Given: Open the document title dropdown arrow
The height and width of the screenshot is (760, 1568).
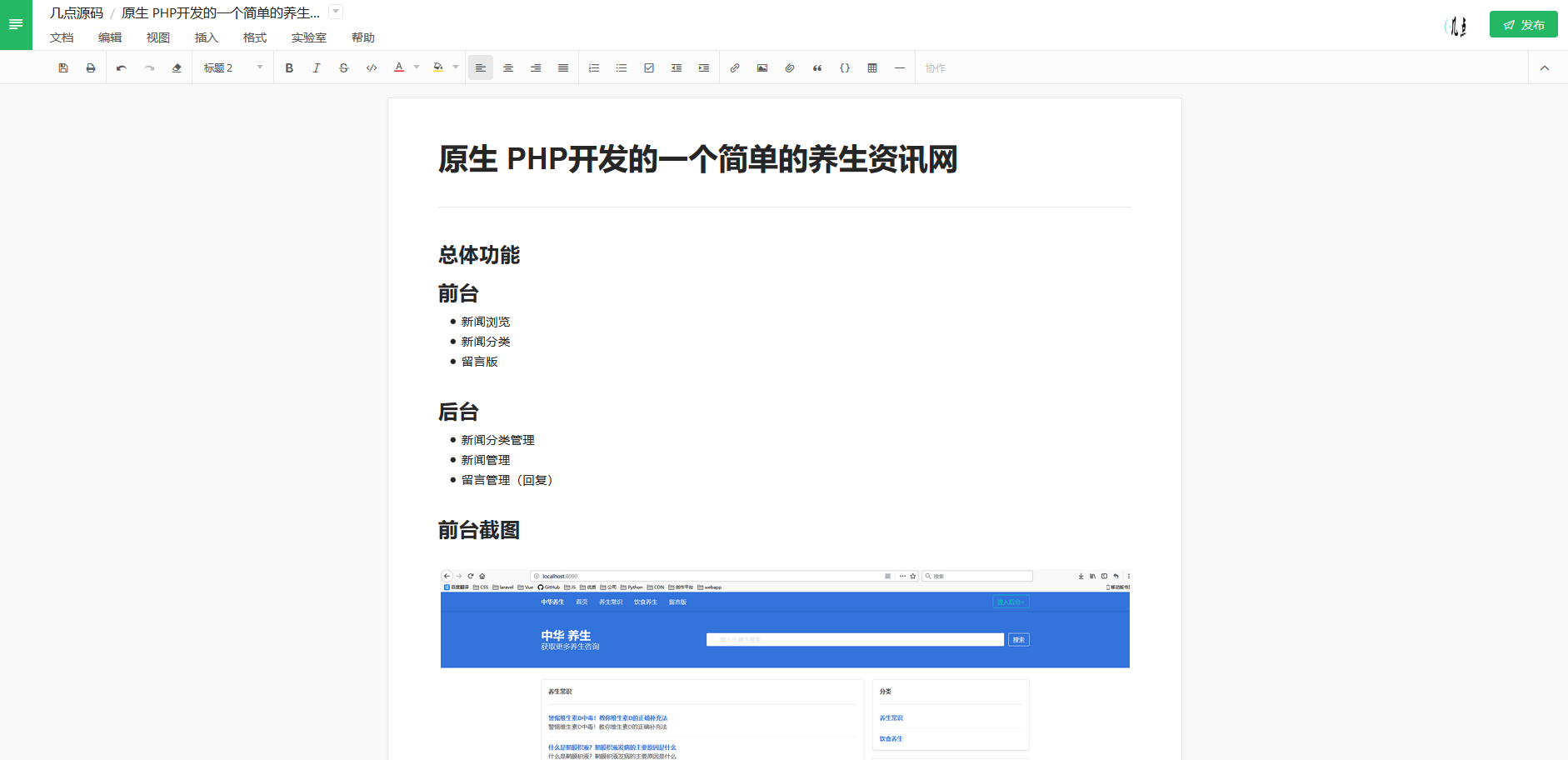Looking at the screenshot, I should pos(336,12).
